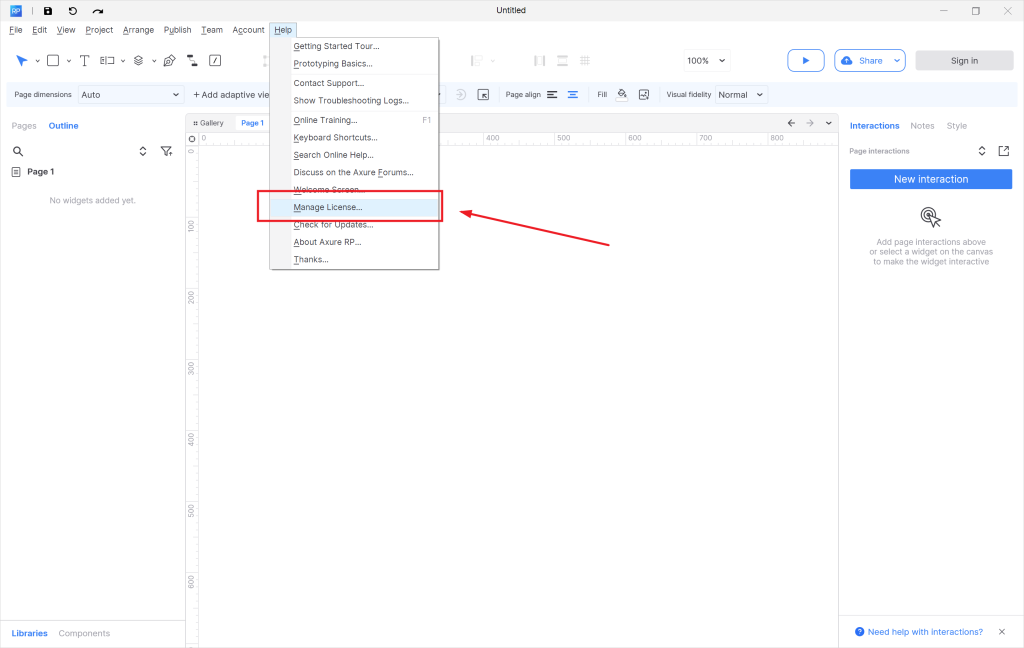Activate the Connector tool
This screenshot has width=1024, height=648.
click(x=192, y=61)
